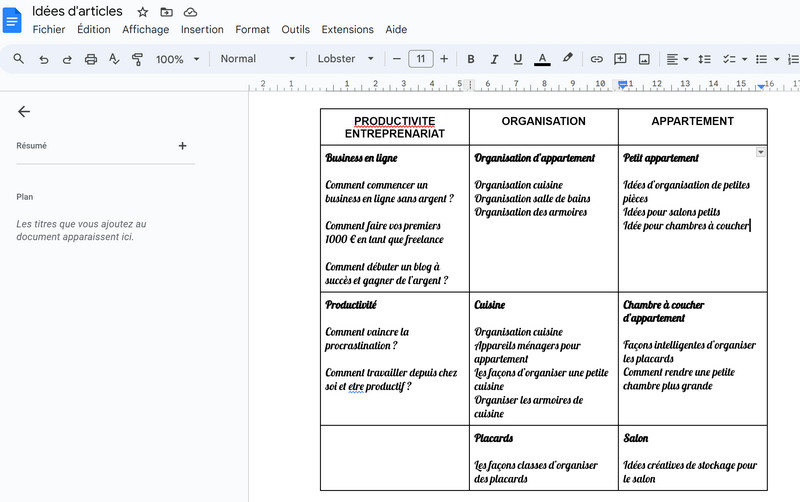Open the highlight color pen tool
800x502 pixels.
click(x=567, y=58)
